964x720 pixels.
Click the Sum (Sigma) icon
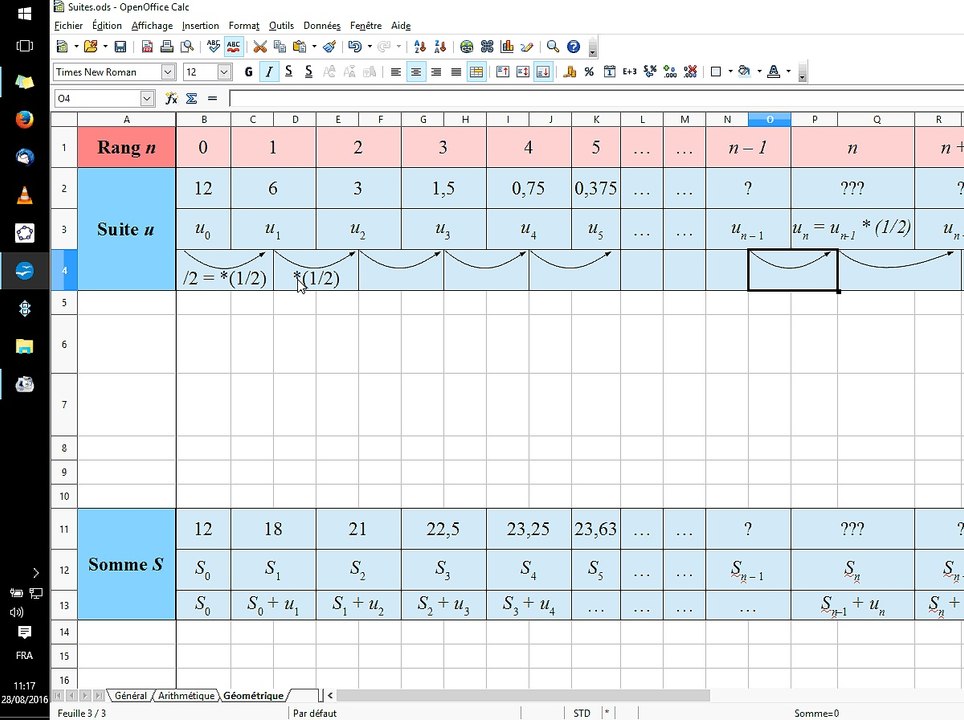pyautogui.click(x=191, y=98)
